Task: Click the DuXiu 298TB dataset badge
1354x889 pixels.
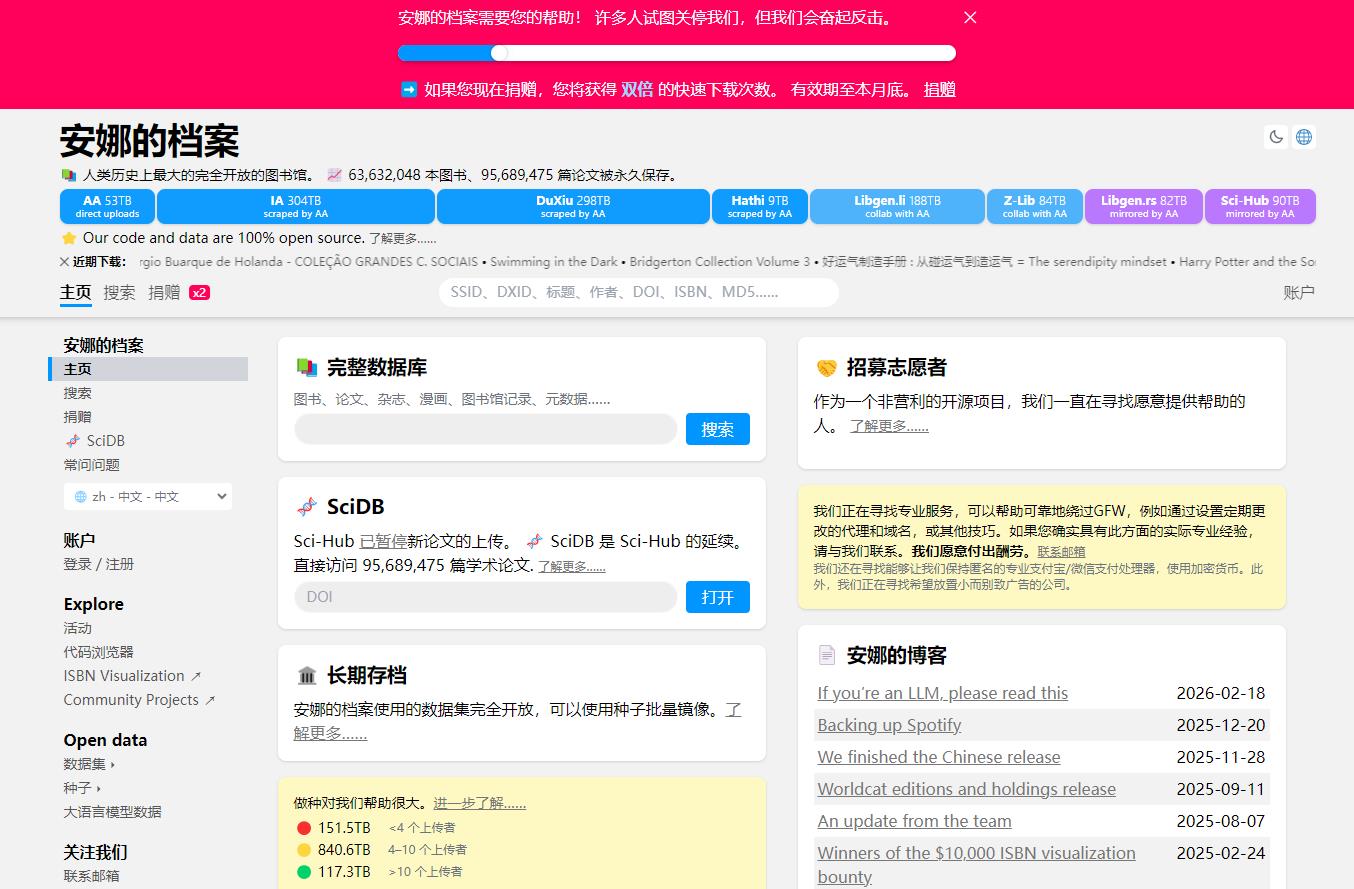Action: [x=571, y=206]
